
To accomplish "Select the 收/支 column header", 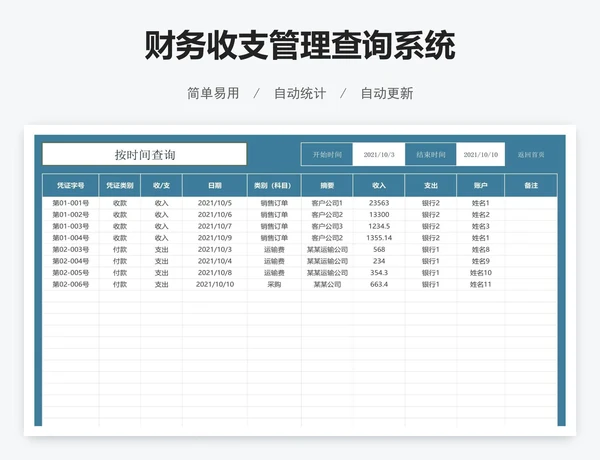I will [161, 186].
